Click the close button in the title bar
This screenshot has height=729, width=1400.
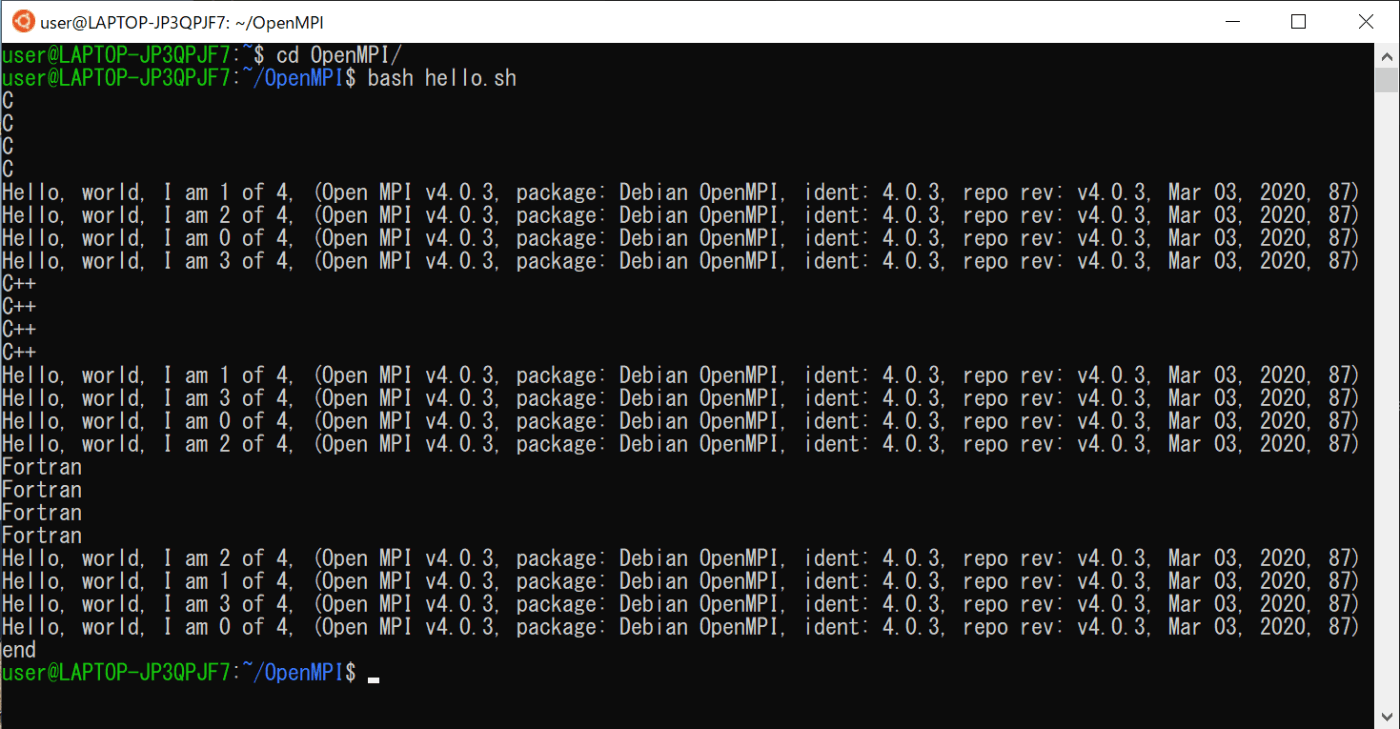tap(1366, 21)
